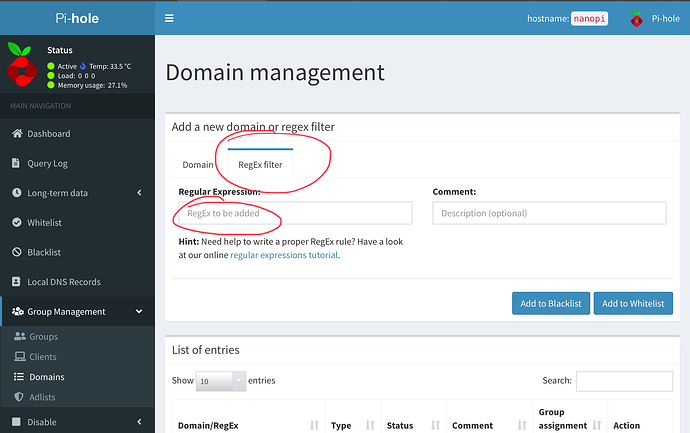
Task: Click the Long-term data clock icon
Action: 16,193
